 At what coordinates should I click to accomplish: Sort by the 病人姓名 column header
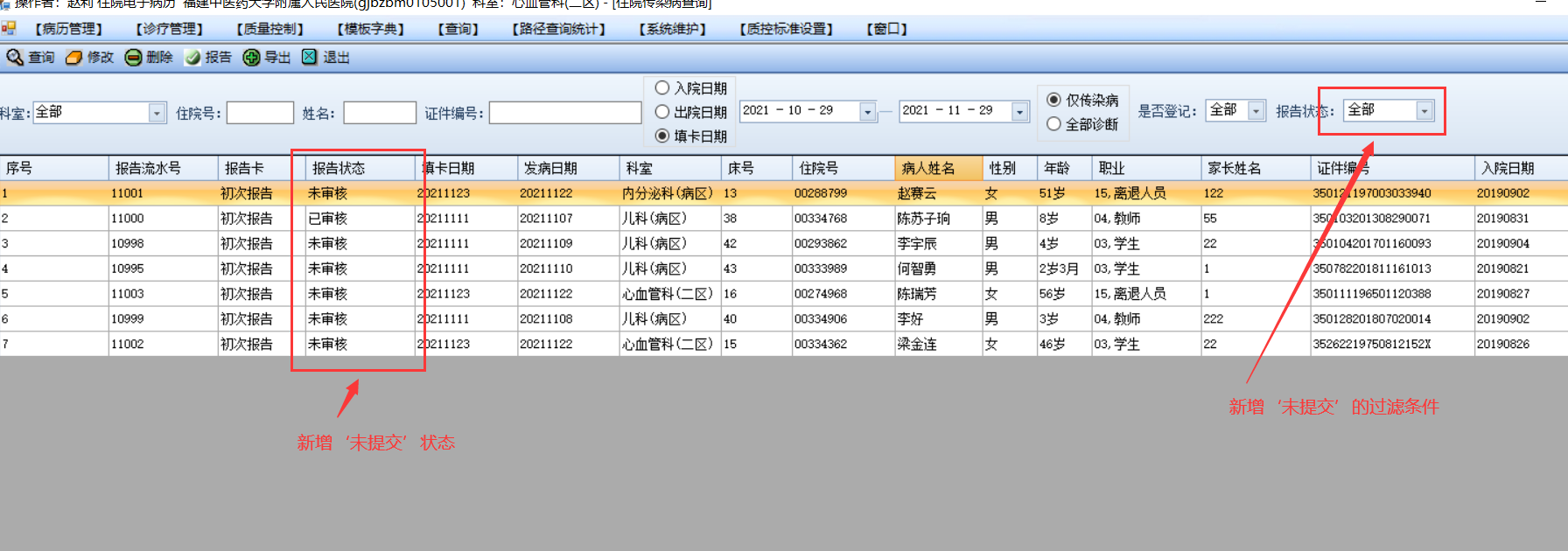(x=938, y=168)
